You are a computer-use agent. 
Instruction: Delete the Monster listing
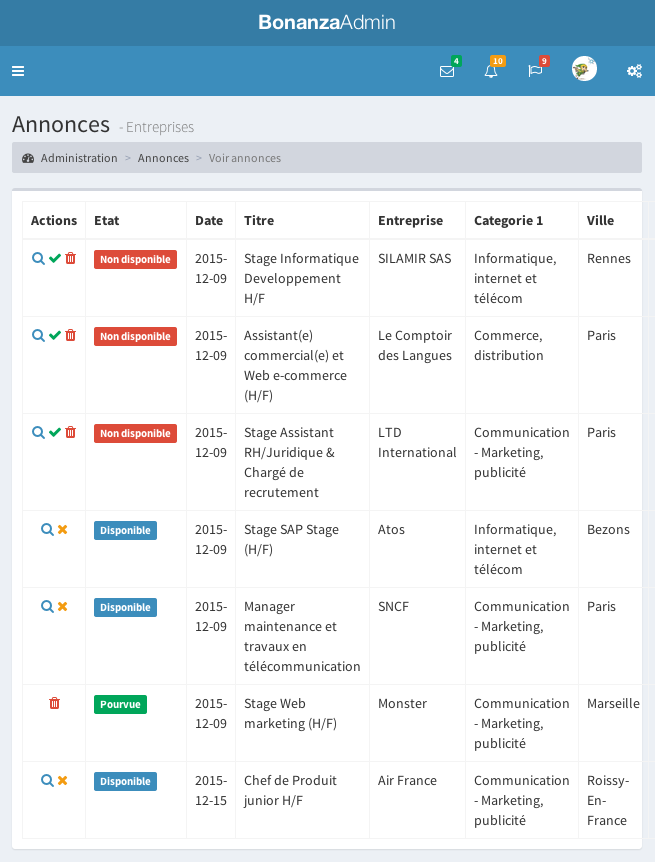pos(54,703)
